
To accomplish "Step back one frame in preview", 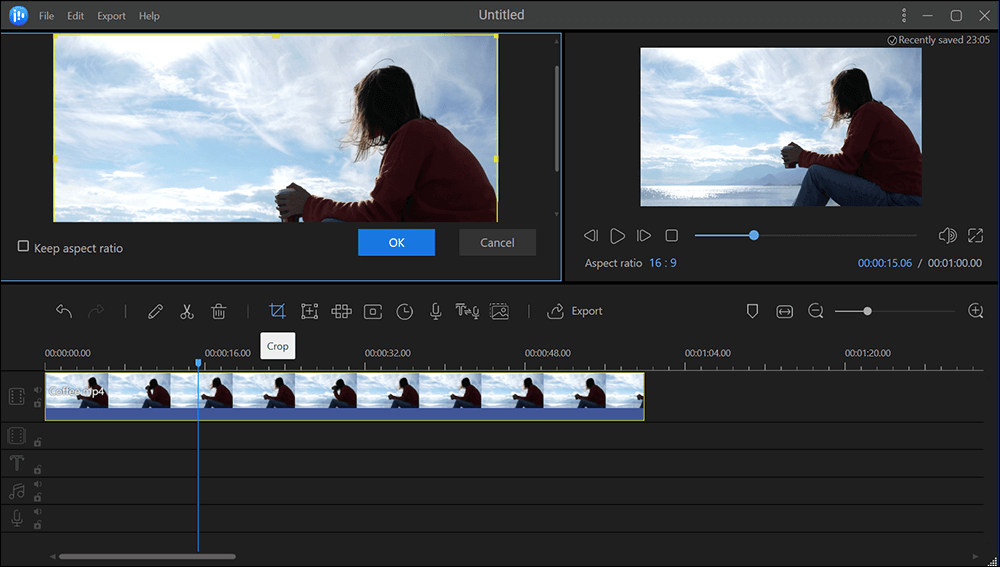I will [x=591, y=236].
